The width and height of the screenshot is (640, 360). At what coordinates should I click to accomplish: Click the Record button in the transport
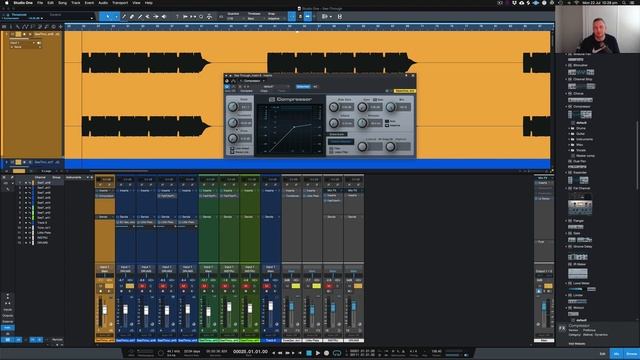click(327, 353)
